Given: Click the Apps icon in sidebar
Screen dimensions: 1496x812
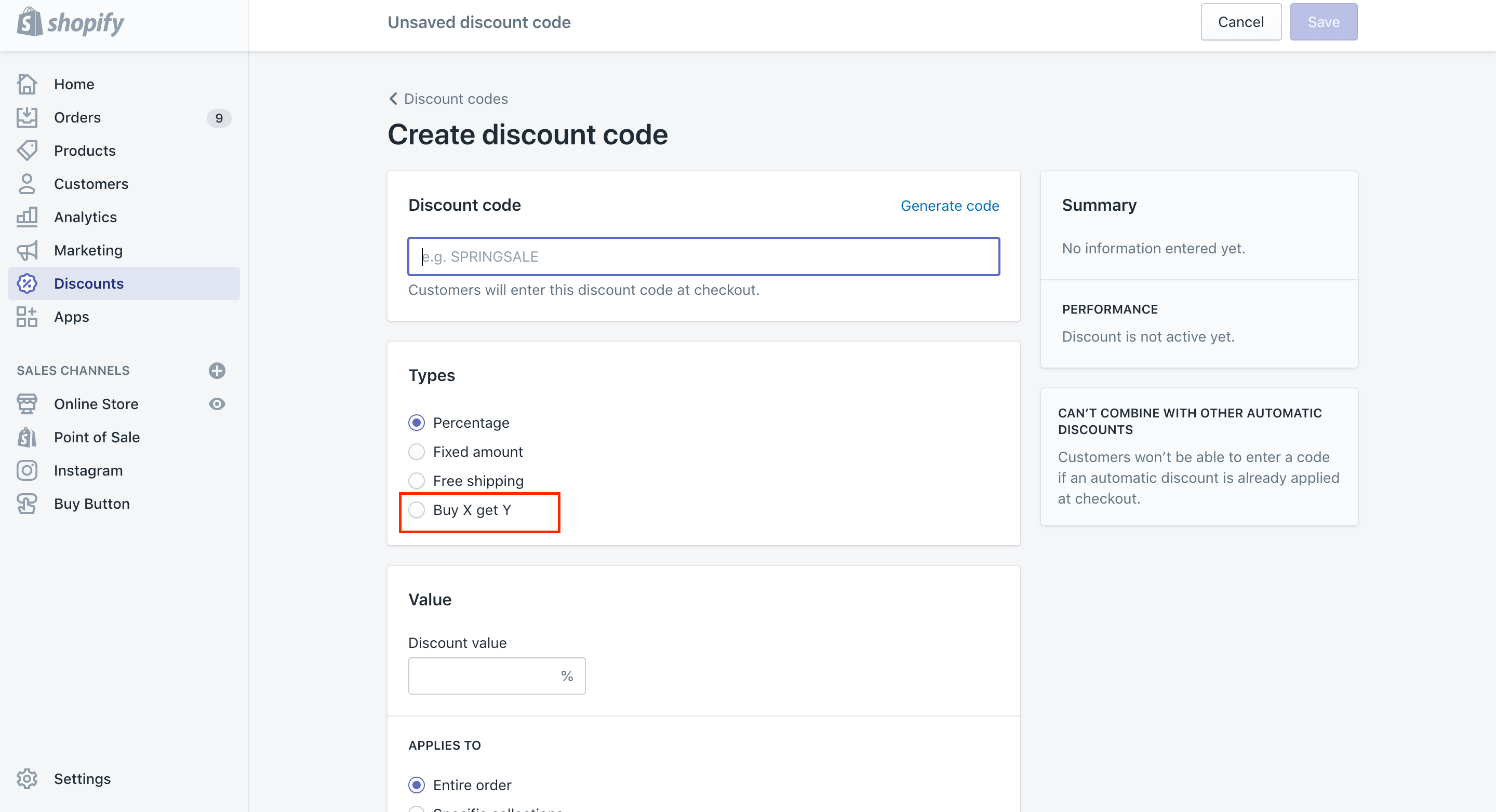Looking at the screenshot, I should pos(27,316).
